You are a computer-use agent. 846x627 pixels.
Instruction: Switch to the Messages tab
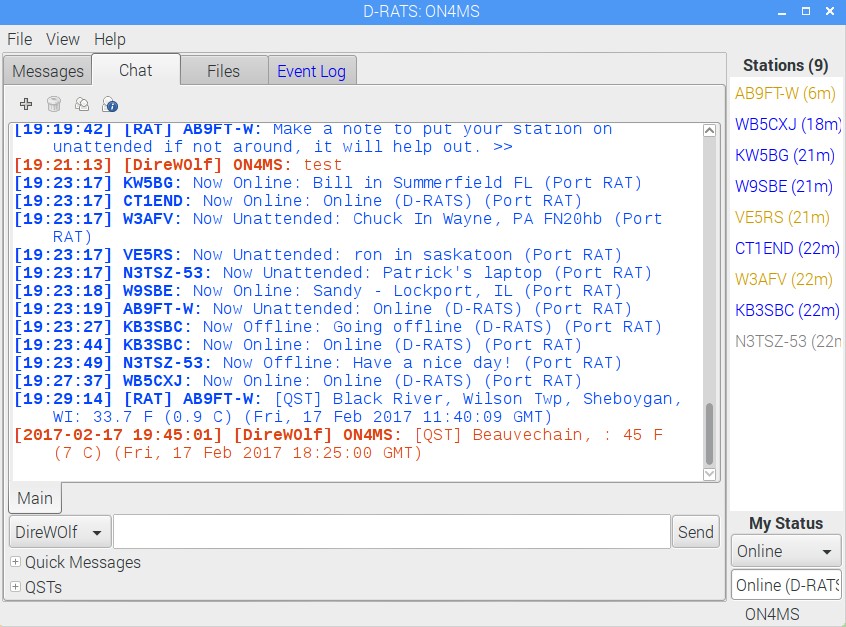click(x=47, y=71)
